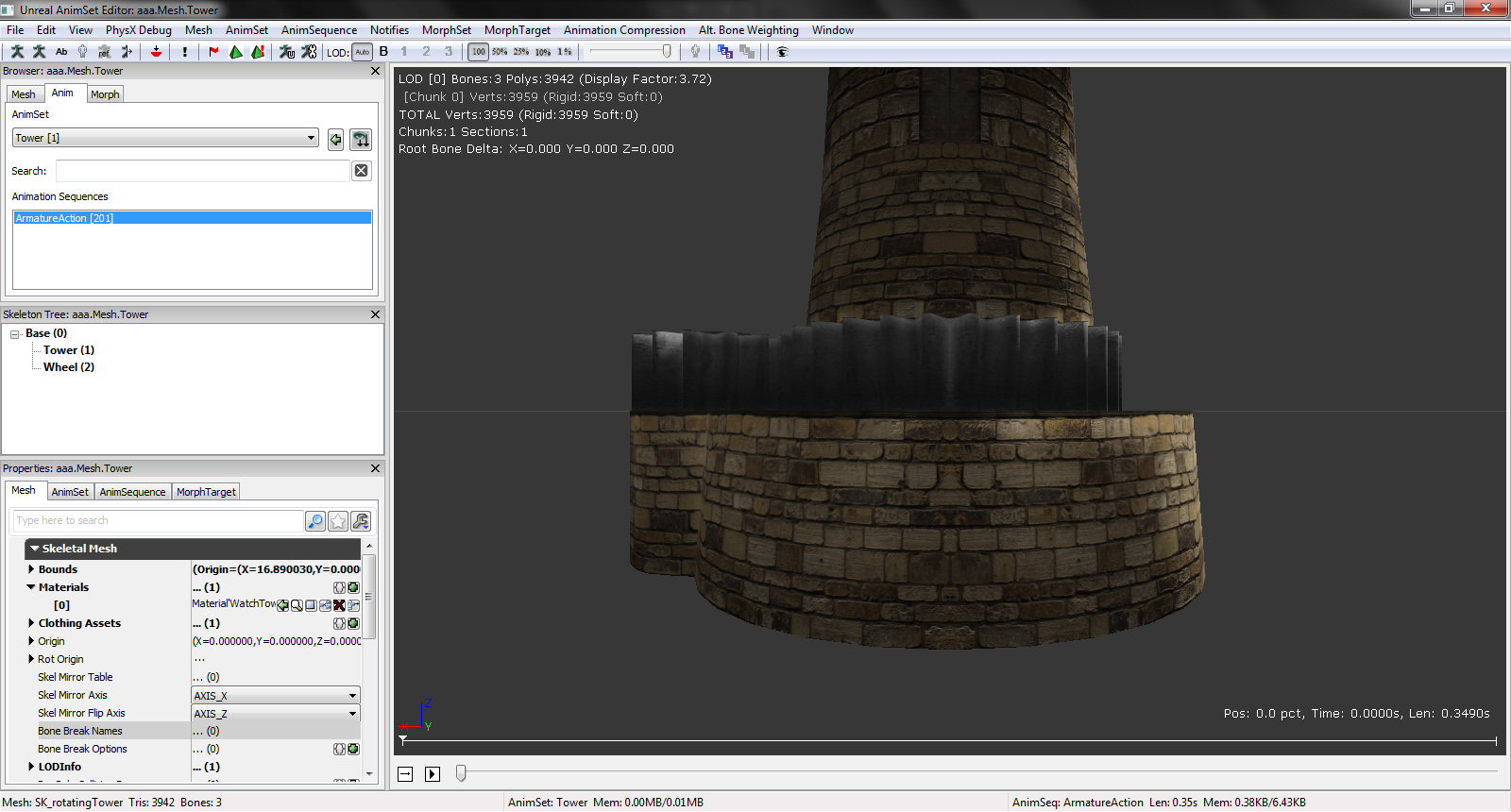Toggle the LOD Auto button

click(363, 52)
